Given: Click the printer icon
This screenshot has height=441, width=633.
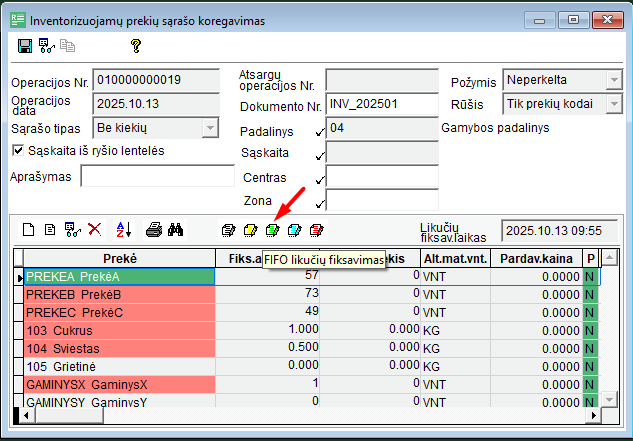Looking at the screenshot, I should (x=153, y=229).
